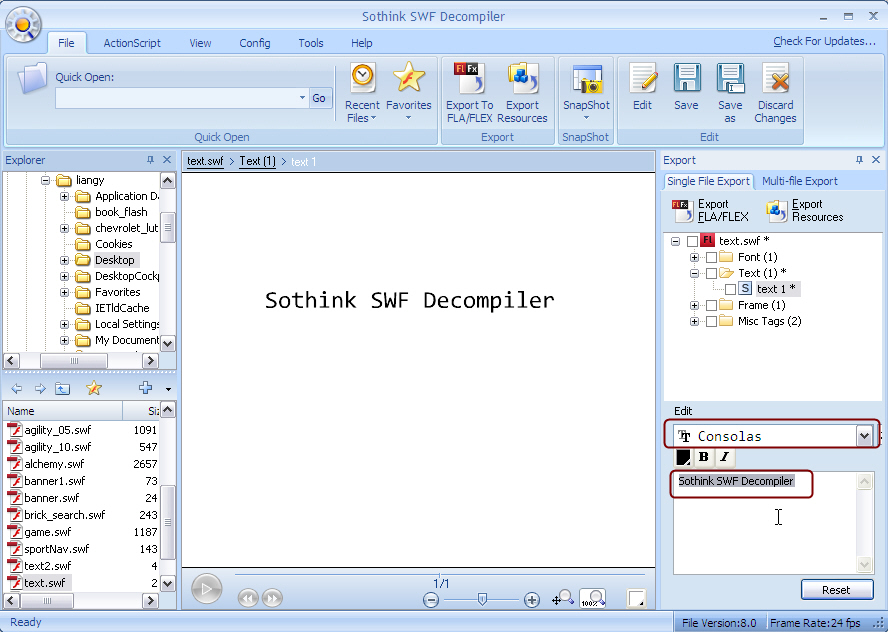The width and height of the screenshot is (888, 632).
Task: Switch to Multi-file Export tab
Action: click(x=800, y=181)
